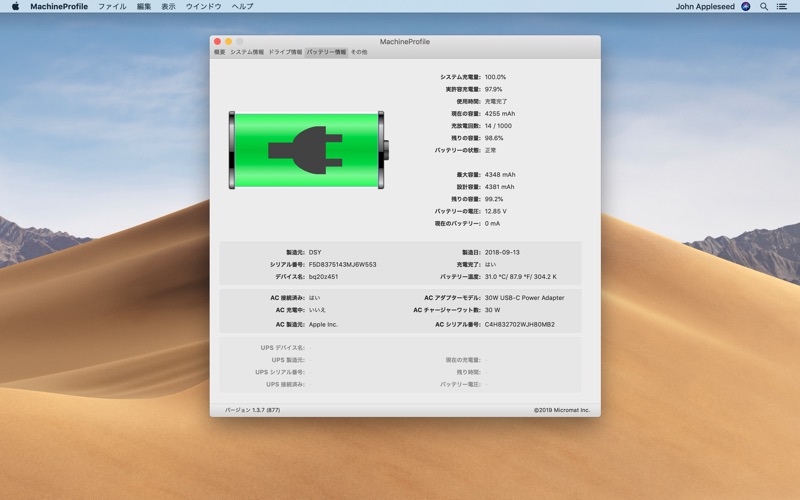The height and width of the screenshot is (500, 800).
Task: Click the 充放電回数 value 14 / 1000
Action: [498, 126]
